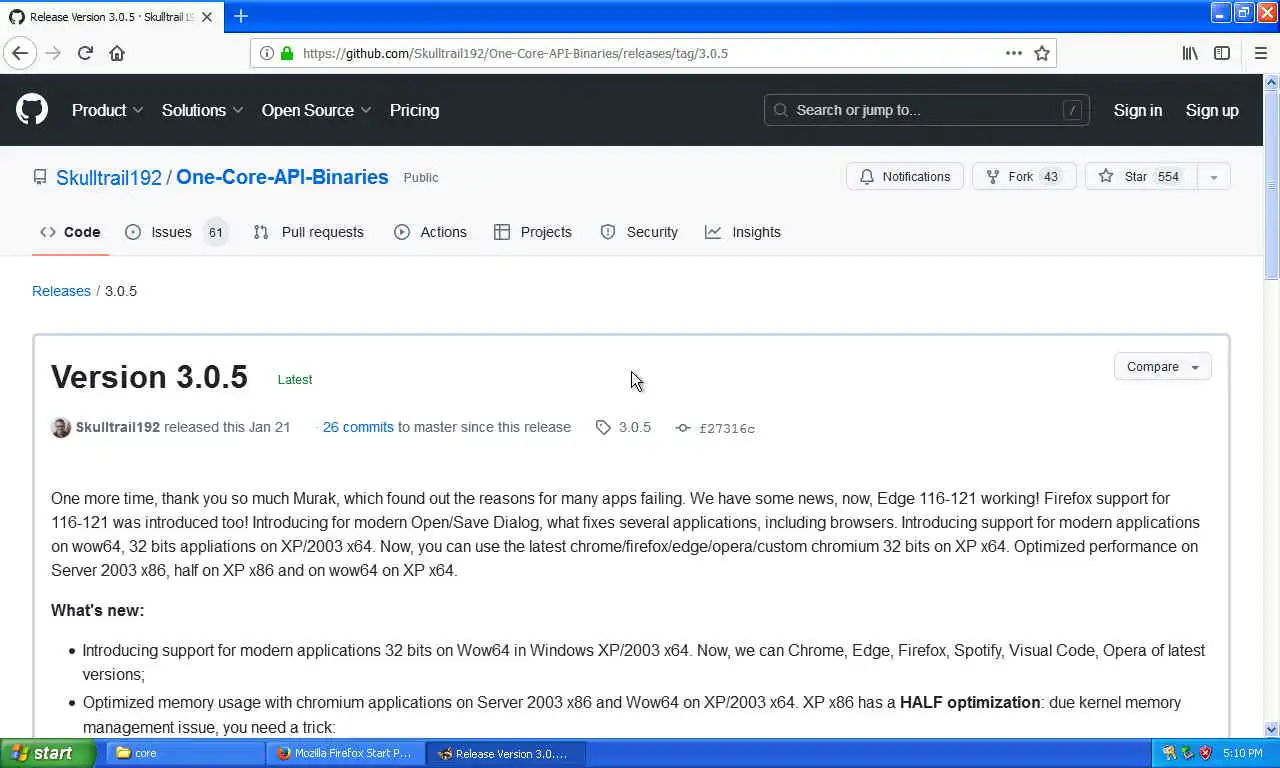Click the 3.0.5 tag link

623,427
